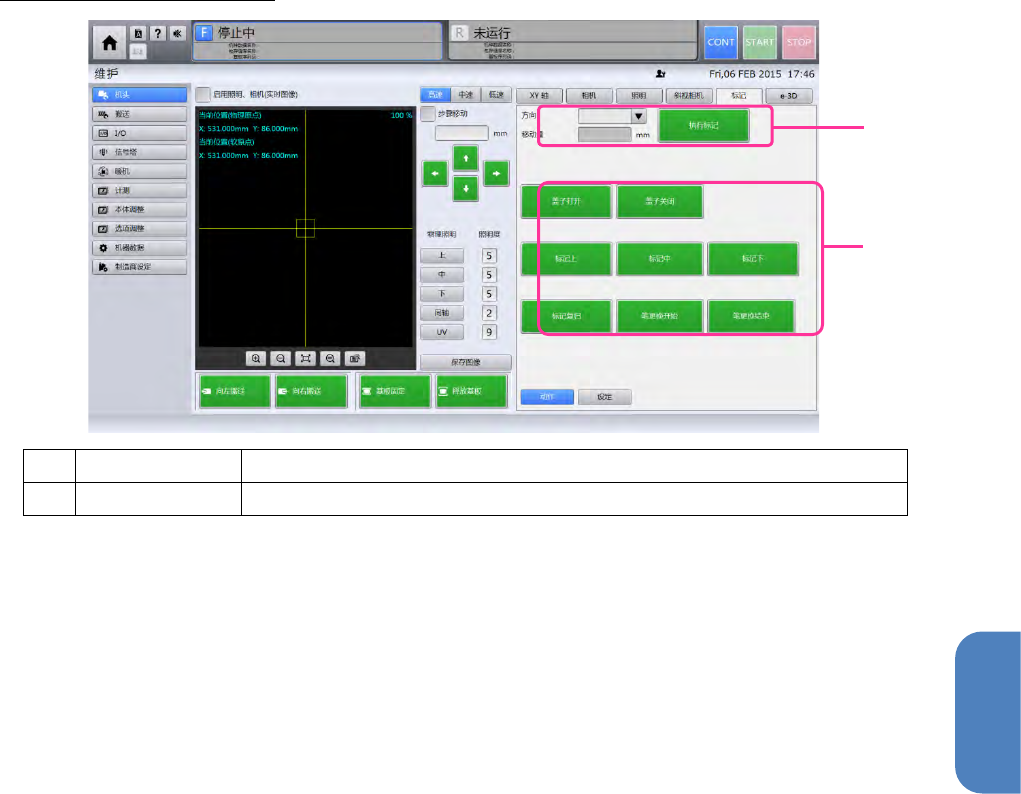Click the F 停止中 status panel
Screen dimensions: 1021x794
[x=317, y=42]
